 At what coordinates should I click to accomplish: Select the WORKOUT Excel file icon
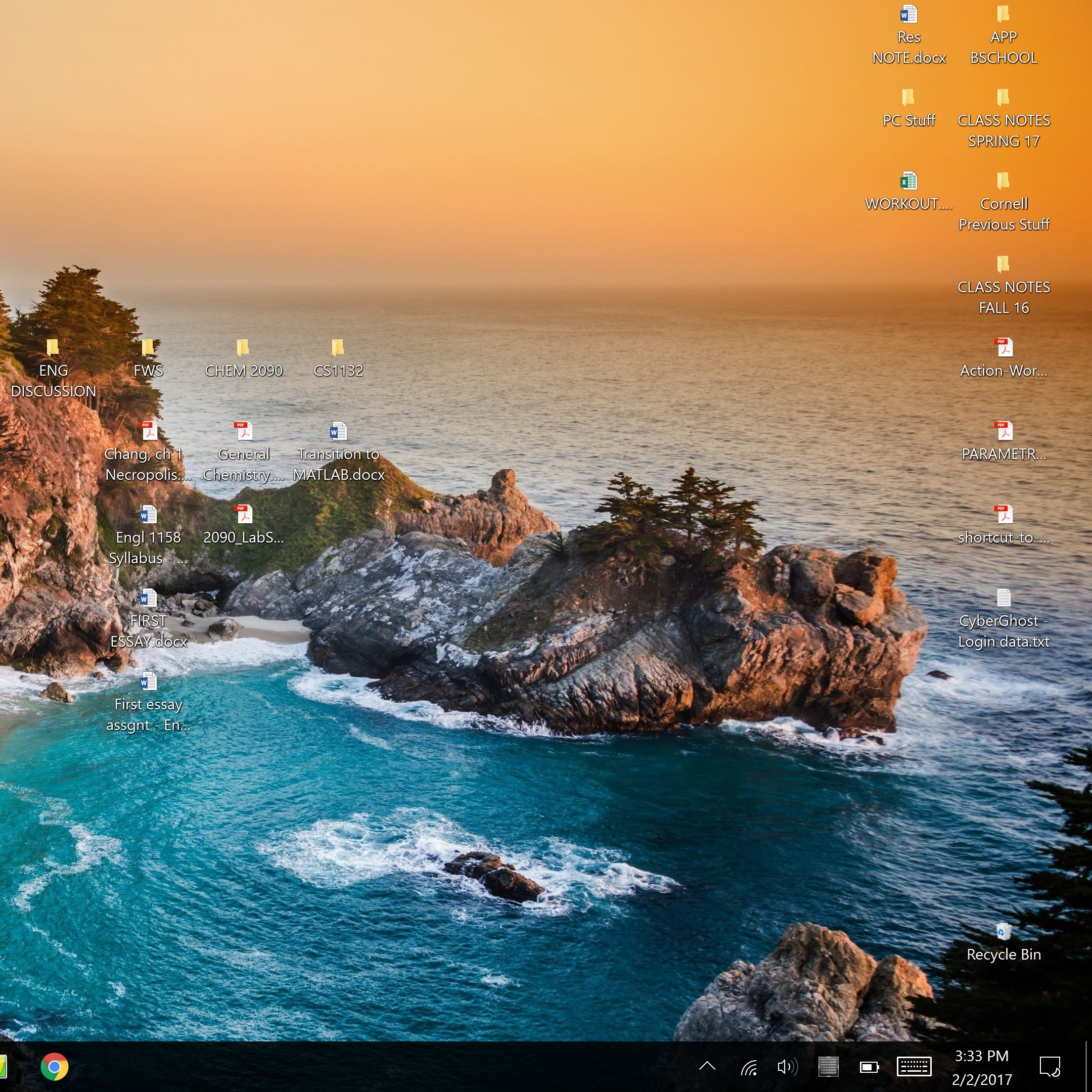[908, 181]
